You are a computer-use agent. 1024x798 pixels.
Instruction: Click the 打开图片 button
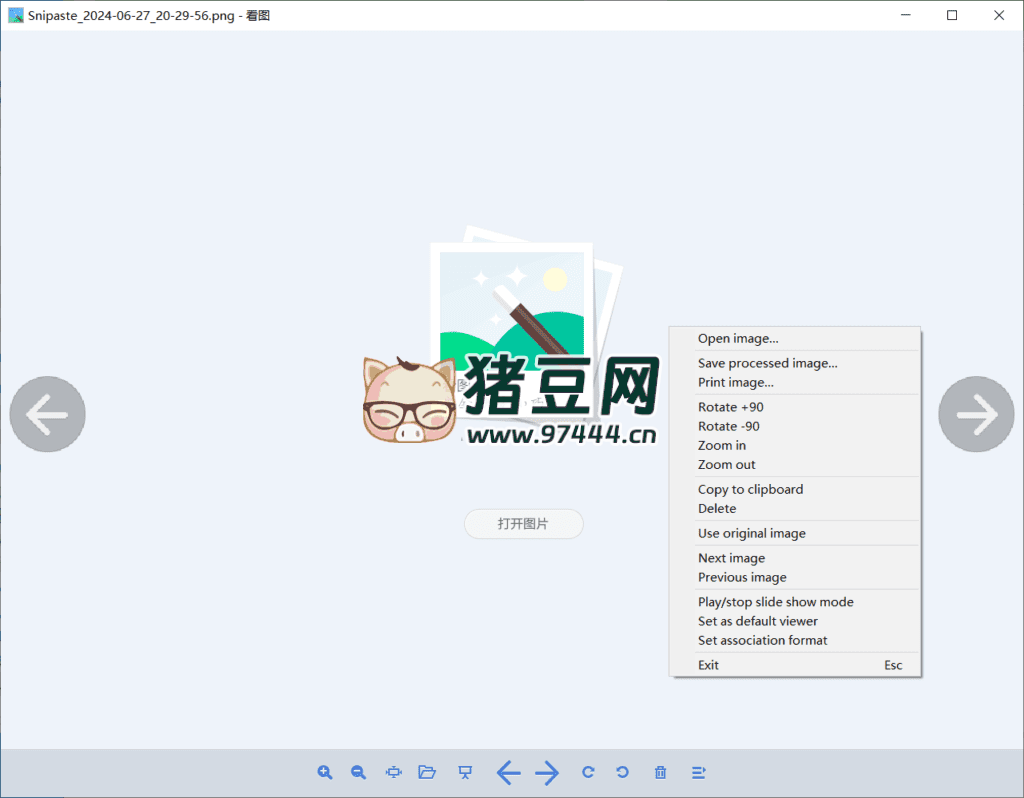(x=523, y=524)
